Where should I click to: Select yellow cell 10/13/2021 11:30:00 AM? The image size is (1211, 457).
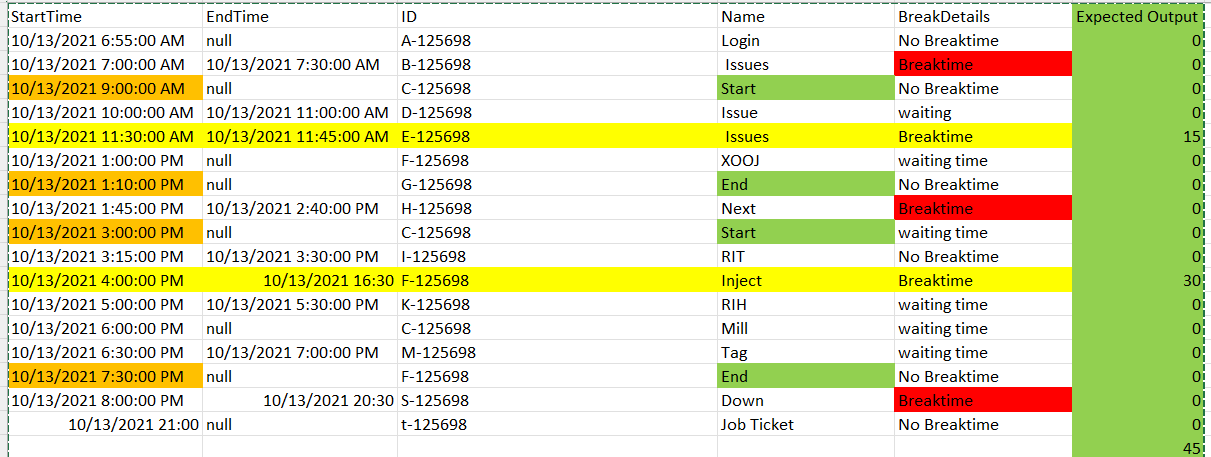(105, 137)
